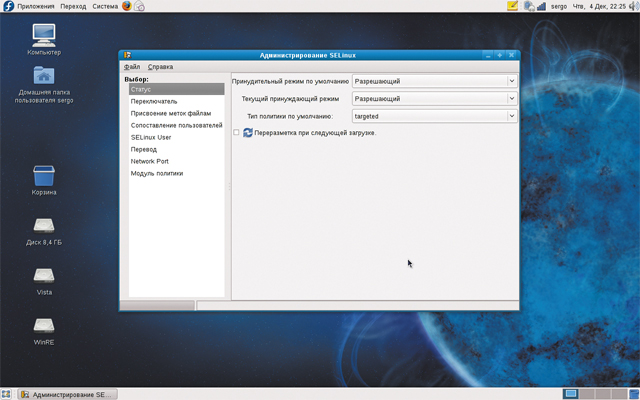
Task: Select Перевод in the sidebar list
Action: point(176,149)
